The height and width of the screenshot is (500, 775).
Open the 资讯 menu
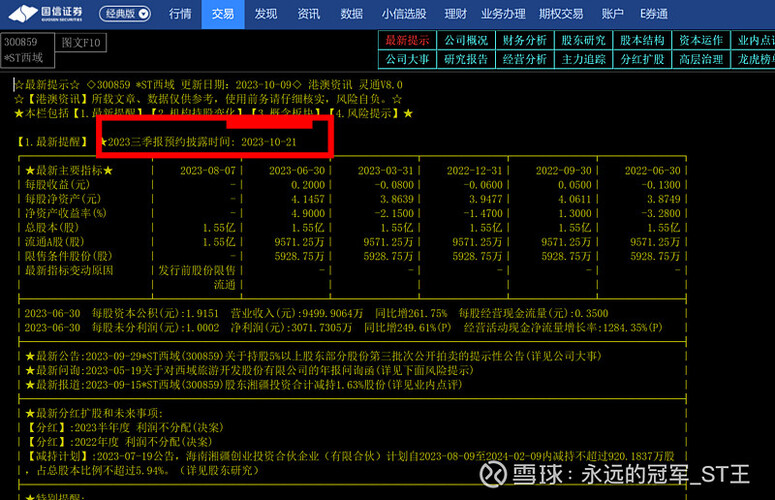[309, 14]
